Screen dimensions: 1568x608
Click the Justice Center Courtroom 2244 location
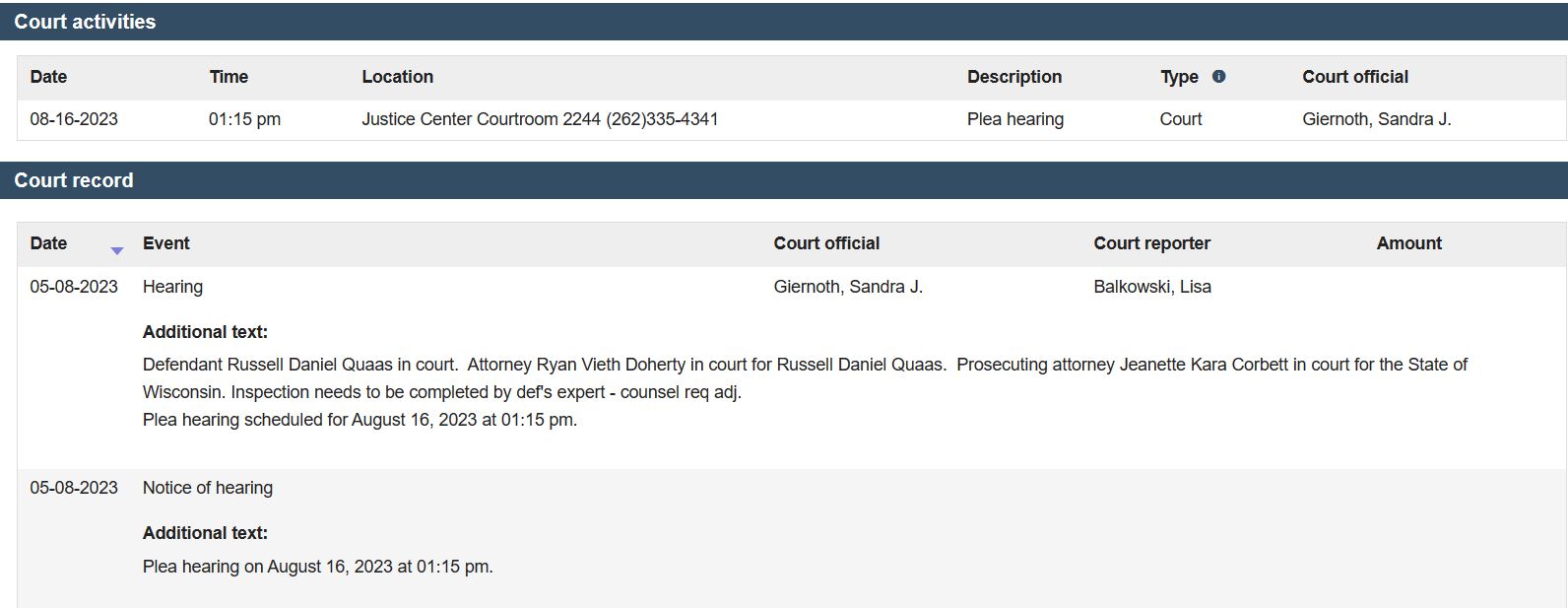(540, 119)
